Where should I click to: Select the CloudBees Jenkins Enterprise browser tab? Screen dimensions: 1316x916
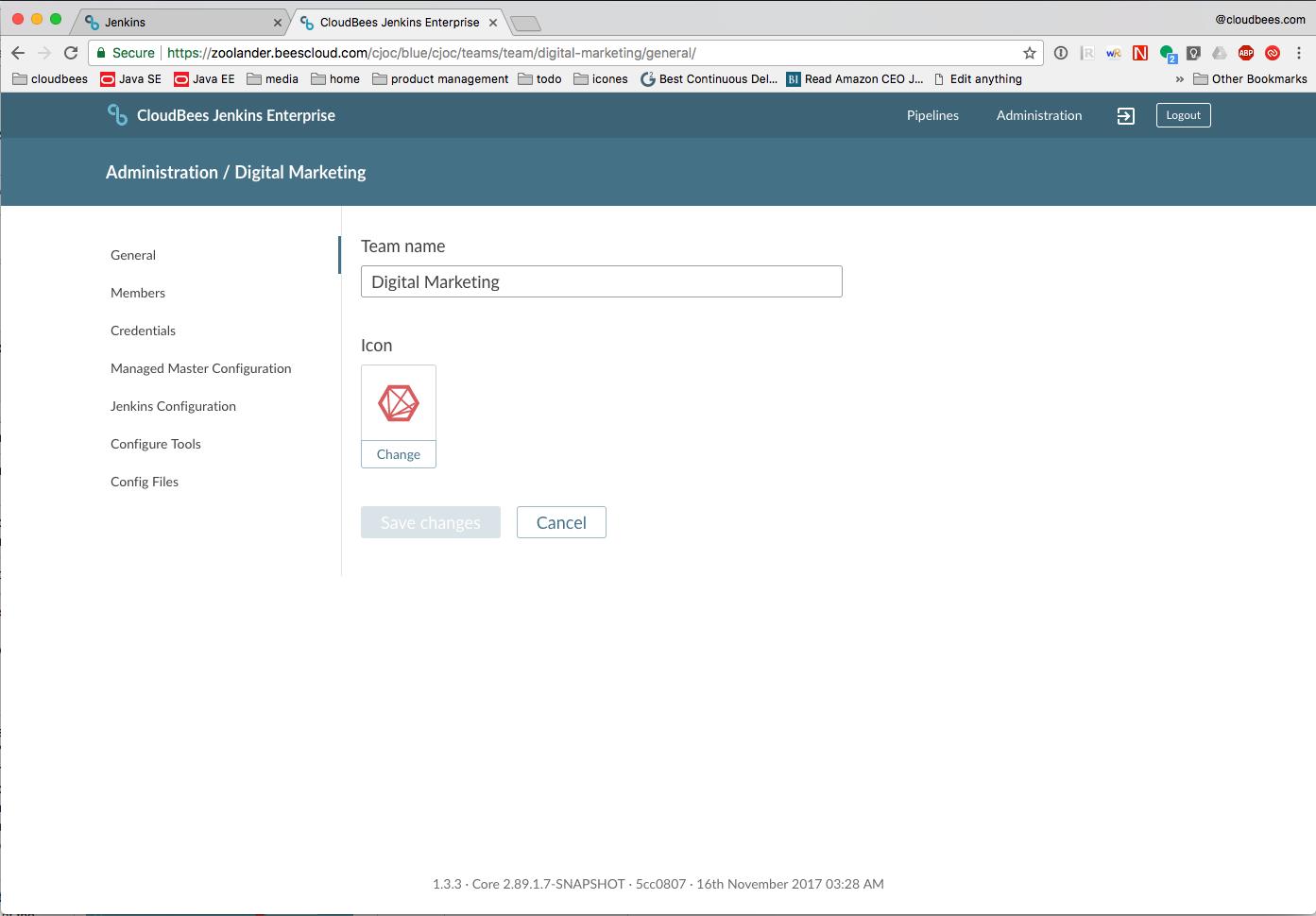(399, 23)
